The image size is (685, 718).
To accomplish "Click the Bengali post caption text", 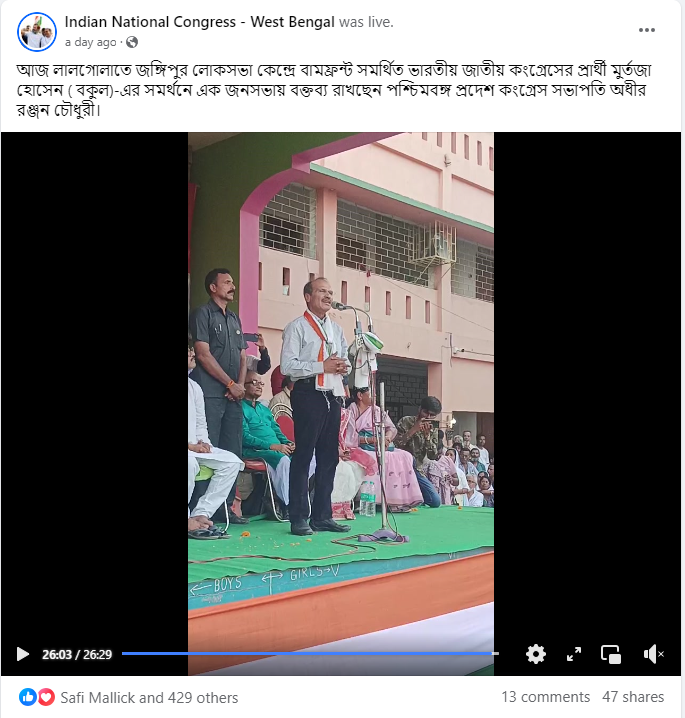I will coord(333,90).
